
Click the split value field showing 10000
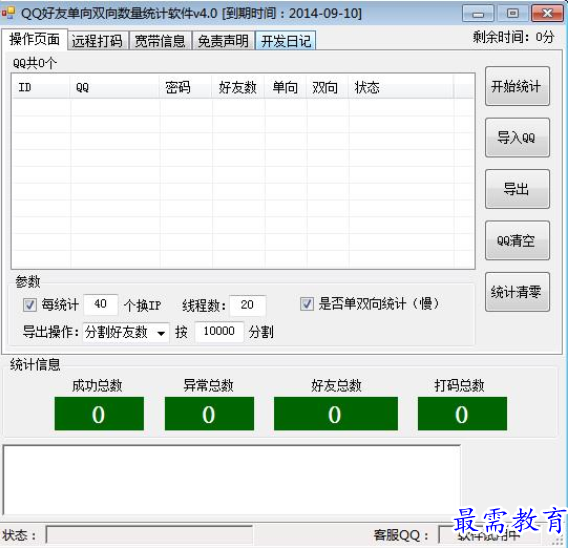click(219, 332)
